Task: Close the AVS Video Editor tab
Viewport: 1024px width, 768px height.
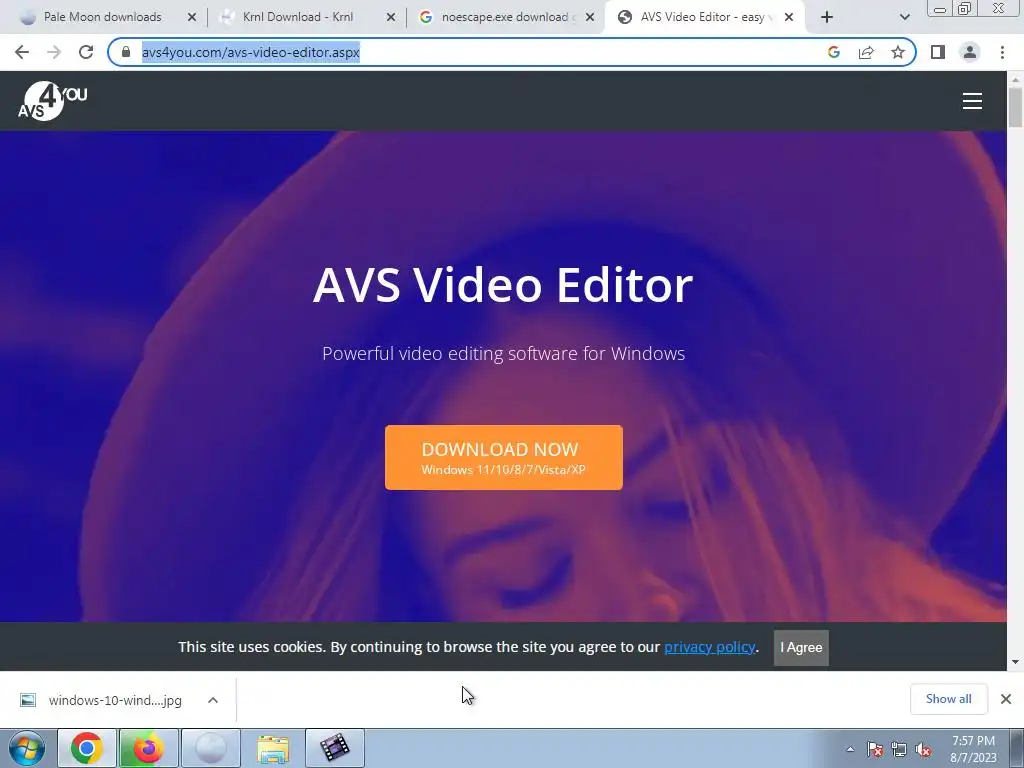Action: 789,17
